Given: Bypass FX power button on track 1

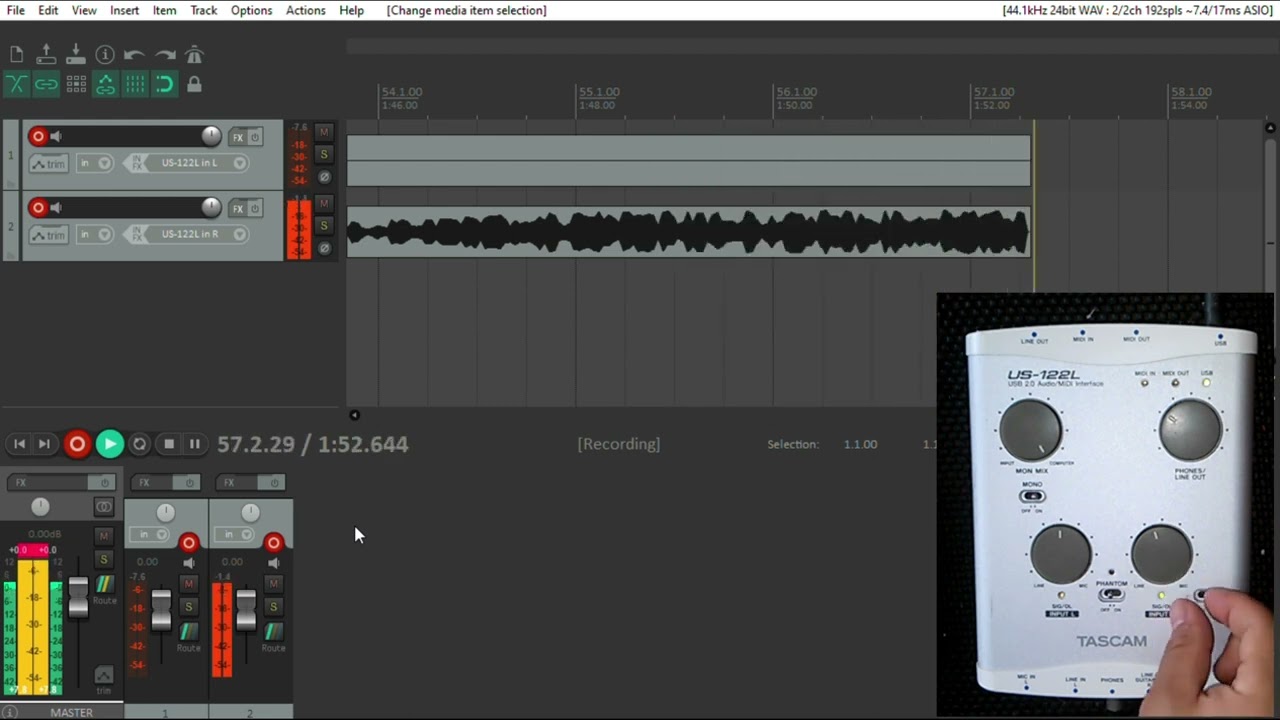Looking at the screenshot, I should (x=255, y=137).
